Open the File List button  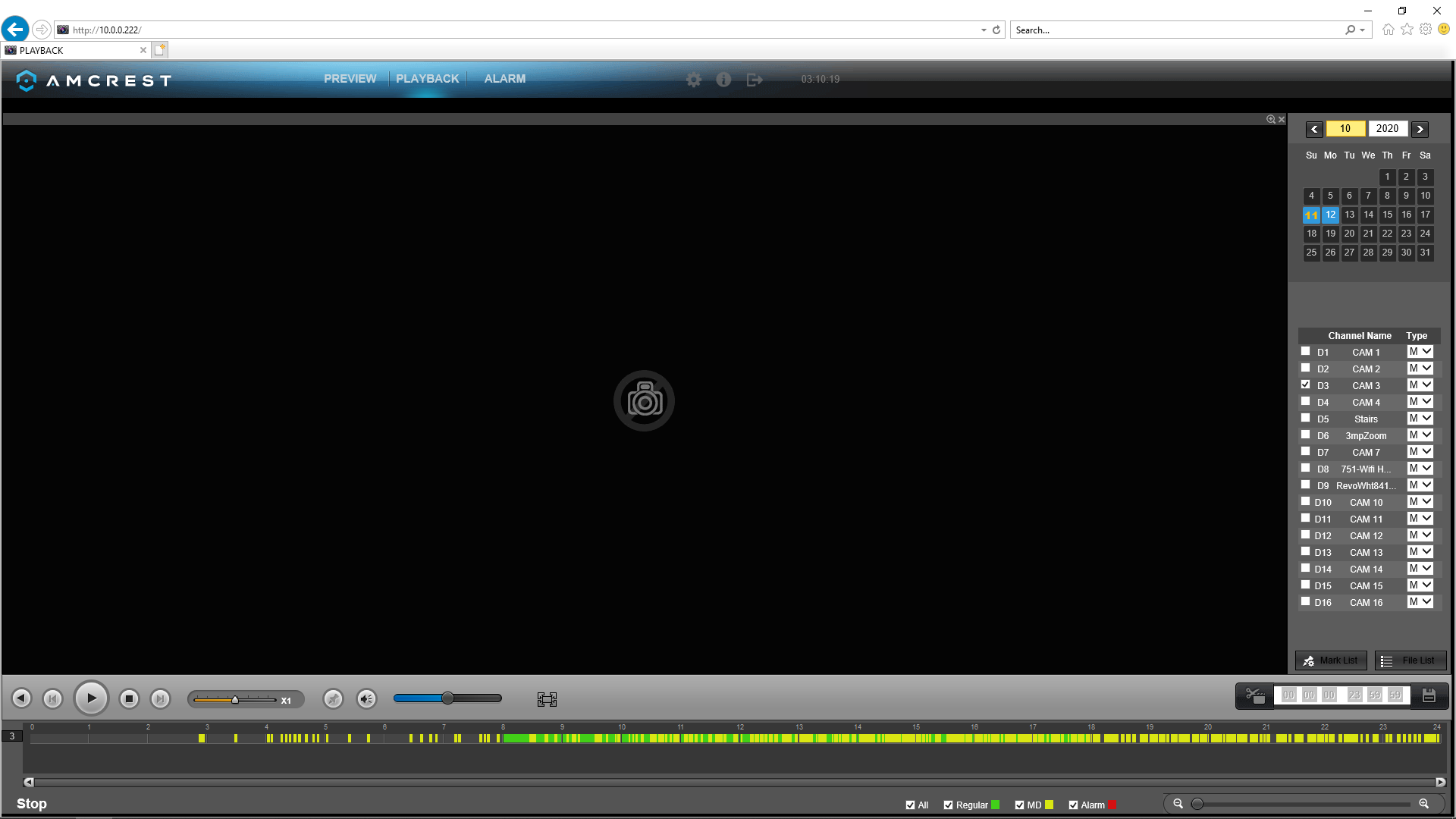[x=1410, y=661]
